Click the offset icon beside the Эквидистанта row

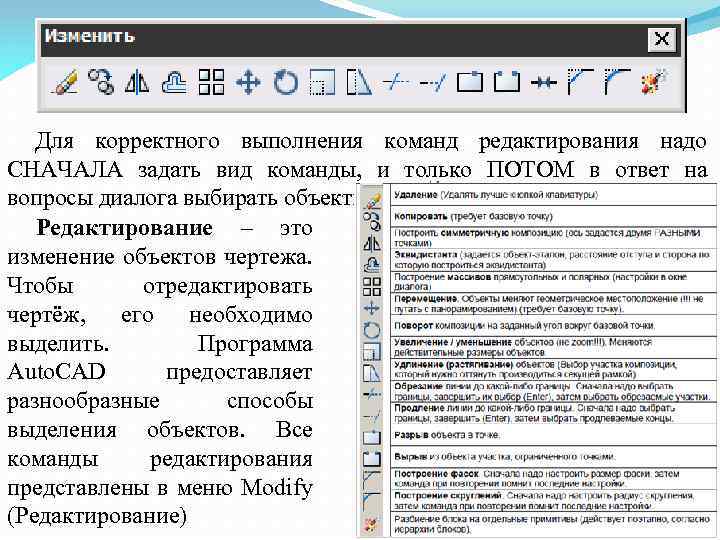[372, 265]
